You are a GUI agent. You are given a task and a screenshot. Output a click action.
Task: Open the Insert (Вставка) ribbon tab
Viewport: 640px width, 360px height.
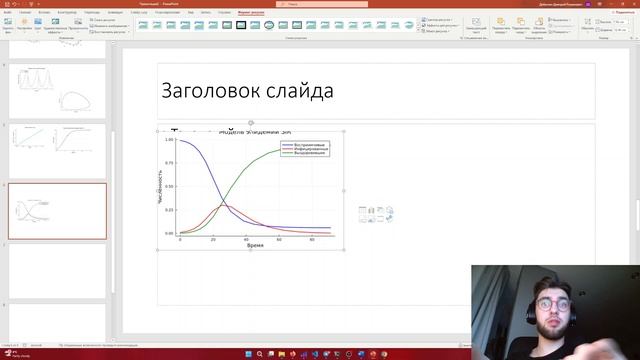[x=44, y=12]
